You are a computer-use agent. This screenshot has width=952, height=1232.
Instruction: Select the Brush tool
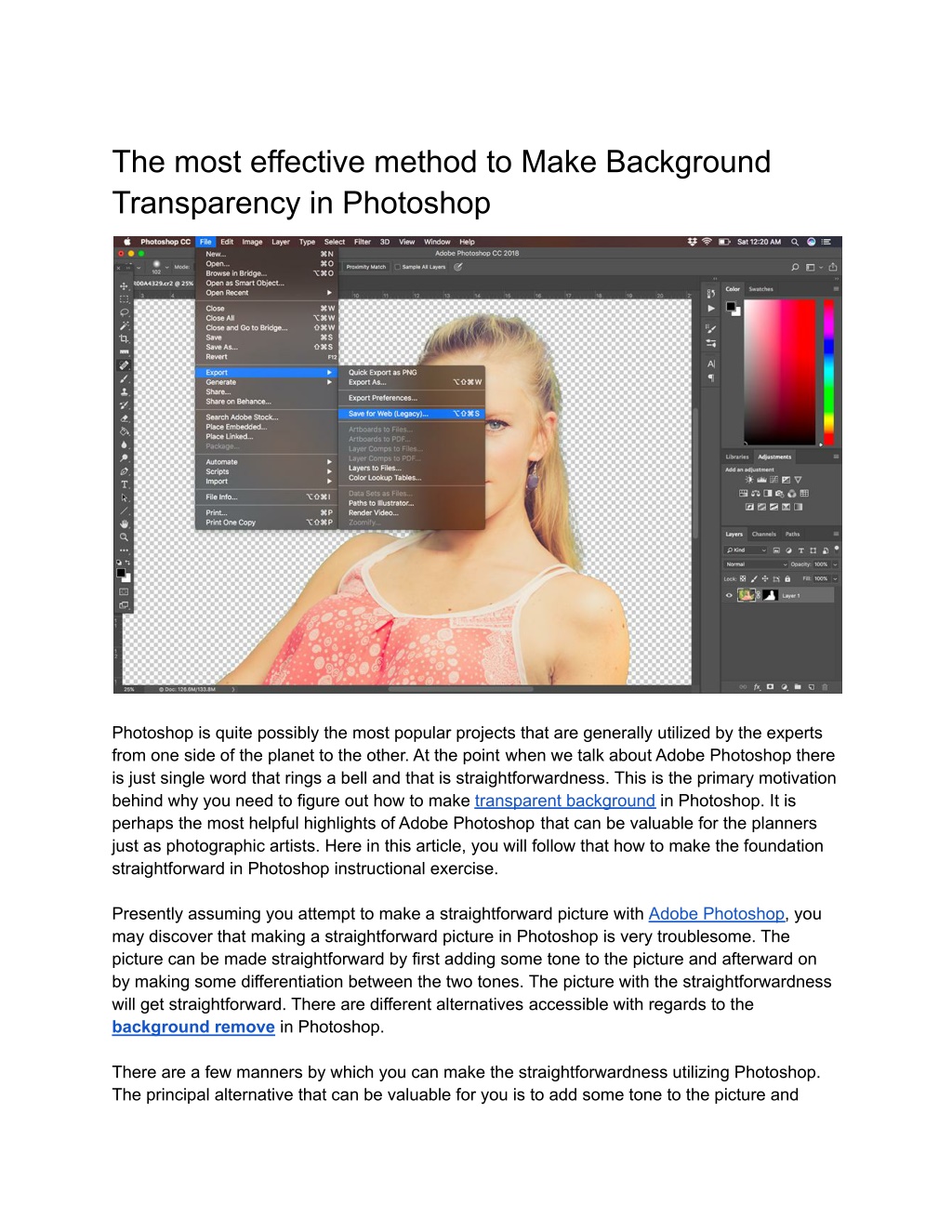tap(124, 378)
